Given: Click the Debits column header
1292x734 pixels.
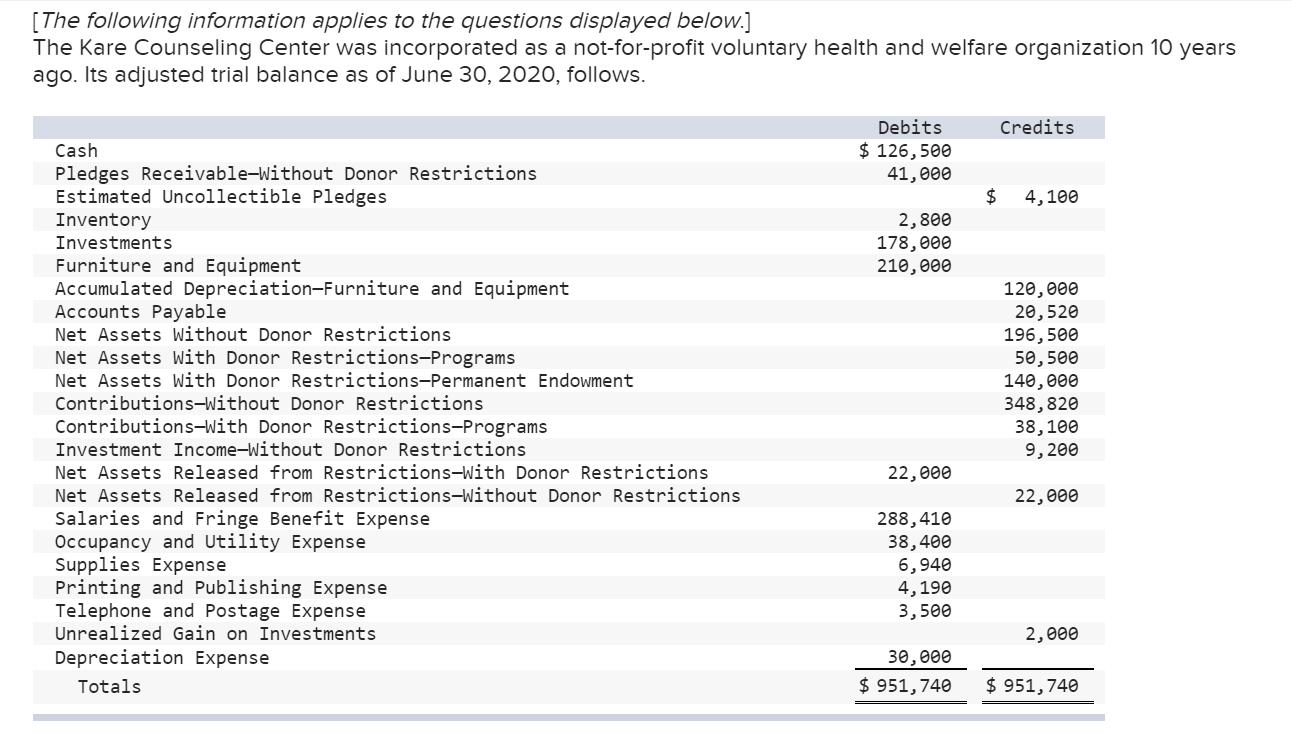Looking at the screenshot, I should [909, 128].
